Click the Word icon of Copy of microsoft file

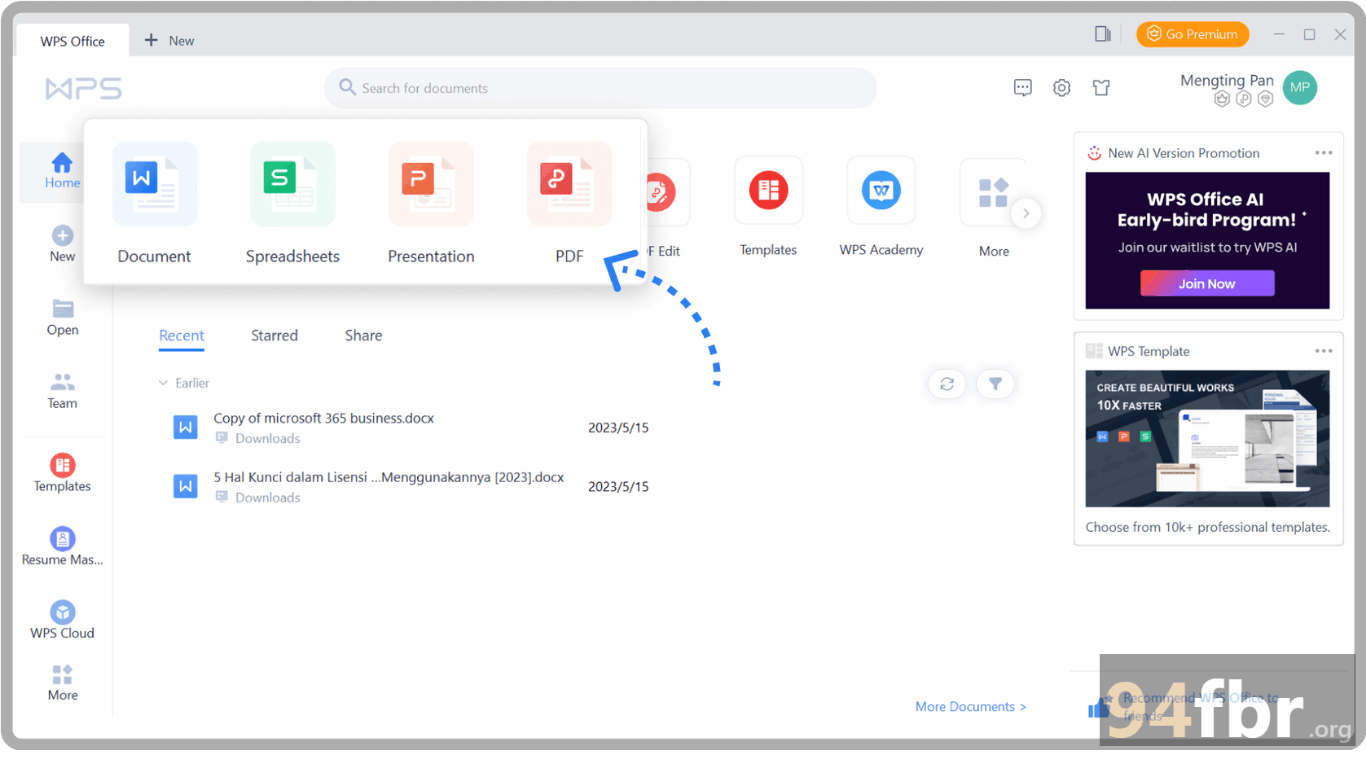click(x=185, y=428)
